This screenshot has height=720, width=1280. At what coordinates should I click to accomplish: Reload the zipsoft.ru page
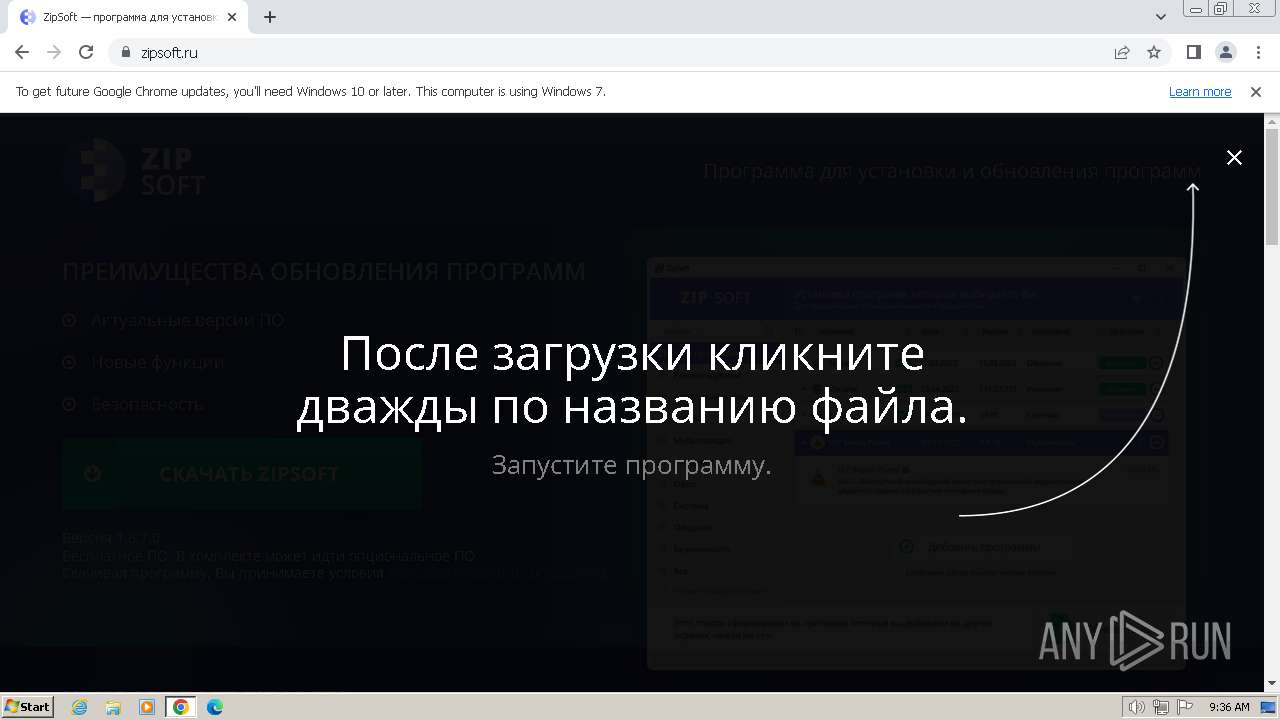pos(86,52)
